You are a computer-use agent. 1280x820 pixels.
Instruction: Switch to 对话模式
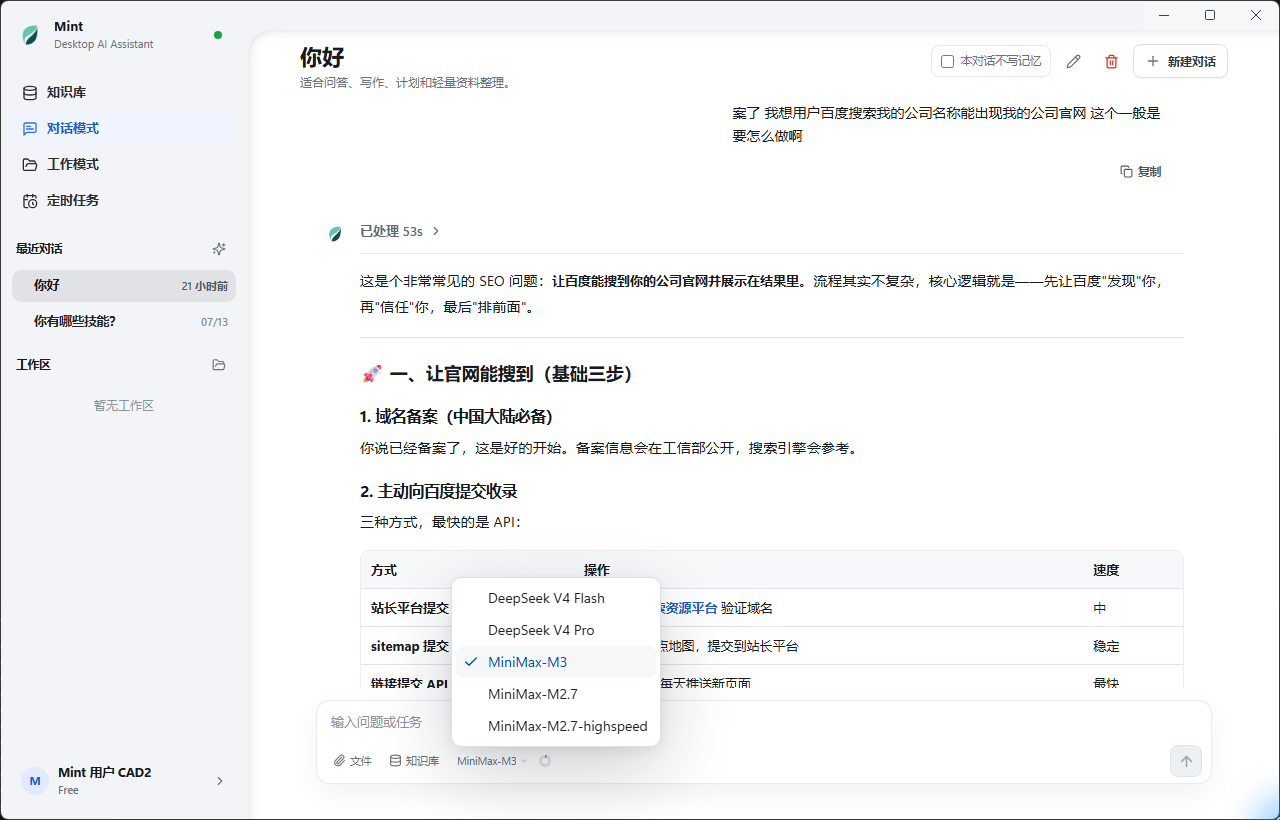tap(124, 128)
